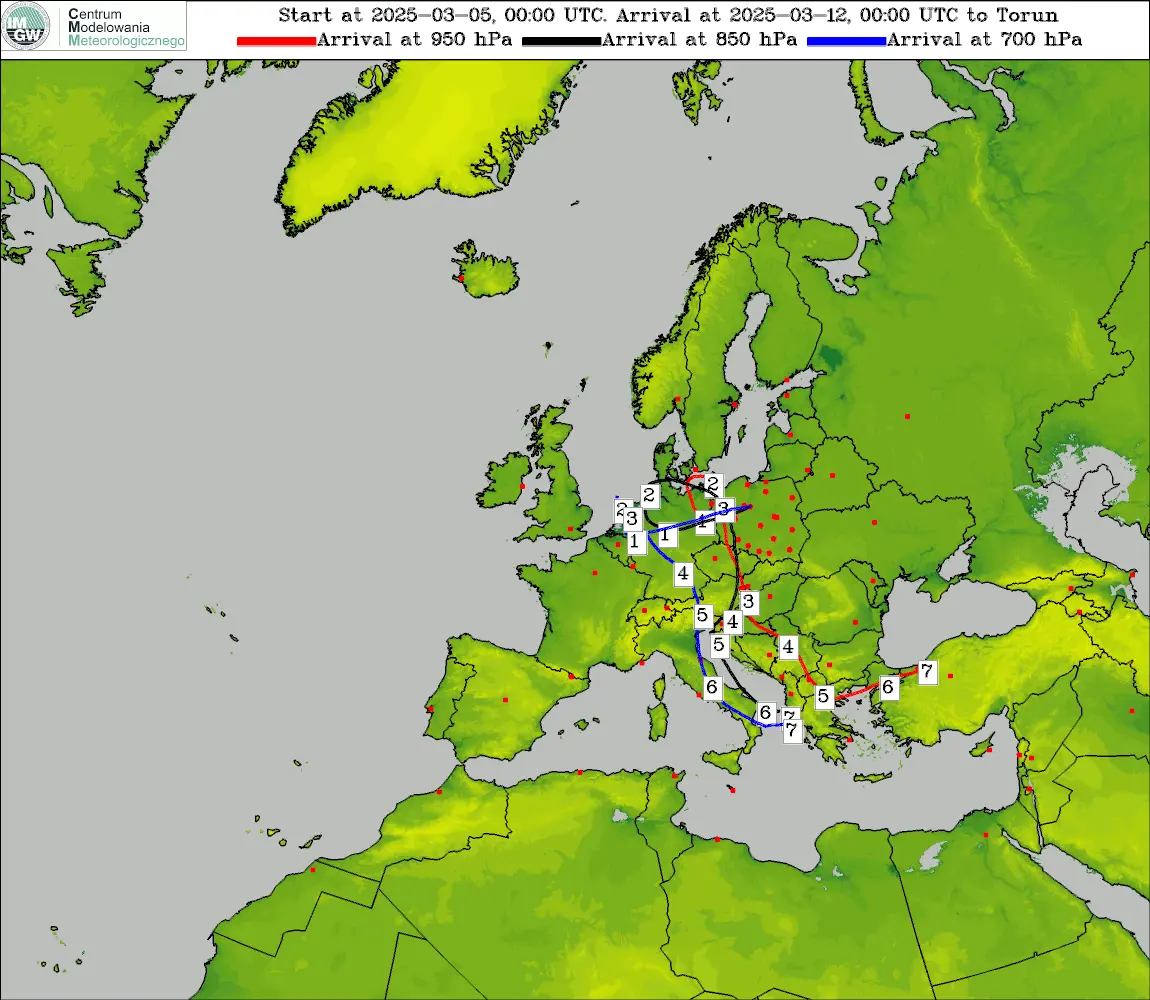The height and width of the screenshot is (1000, 1150).
Task: Click the red station dot in Russia
Action: (x=907, y=416)
